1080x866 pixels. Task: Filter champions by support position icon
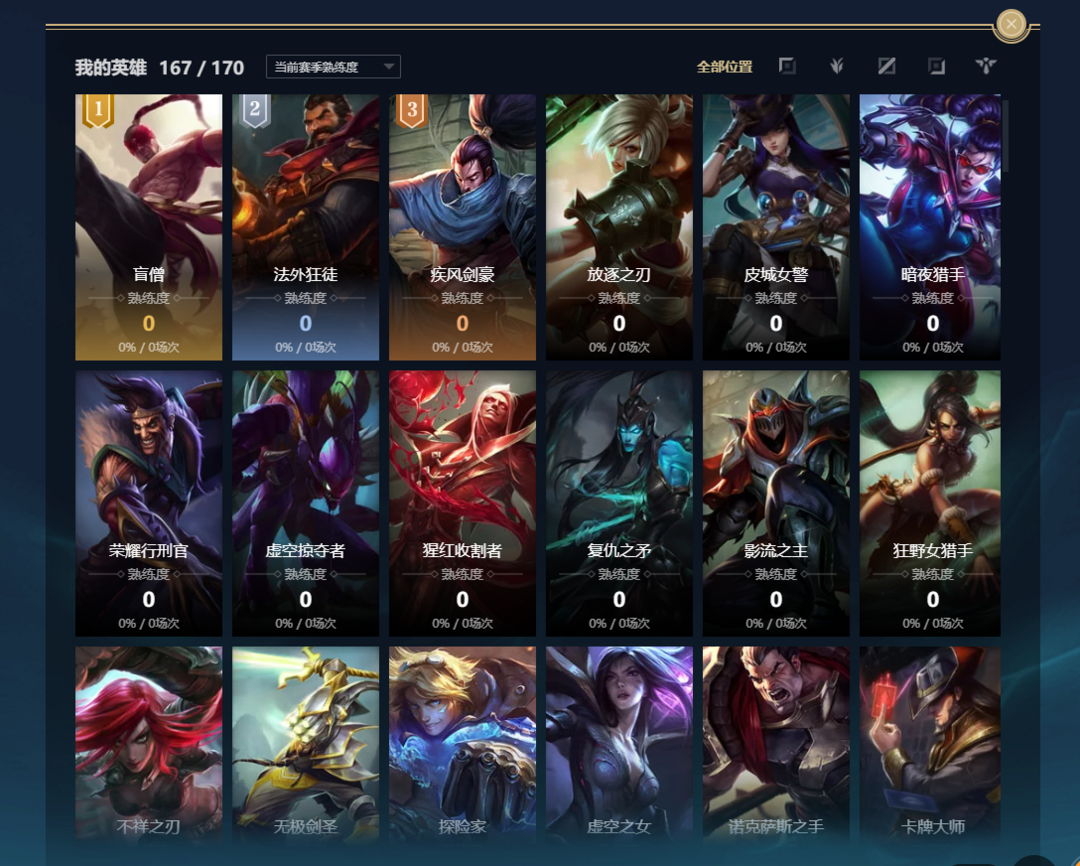pyautogui.click(x=986, y=66)
